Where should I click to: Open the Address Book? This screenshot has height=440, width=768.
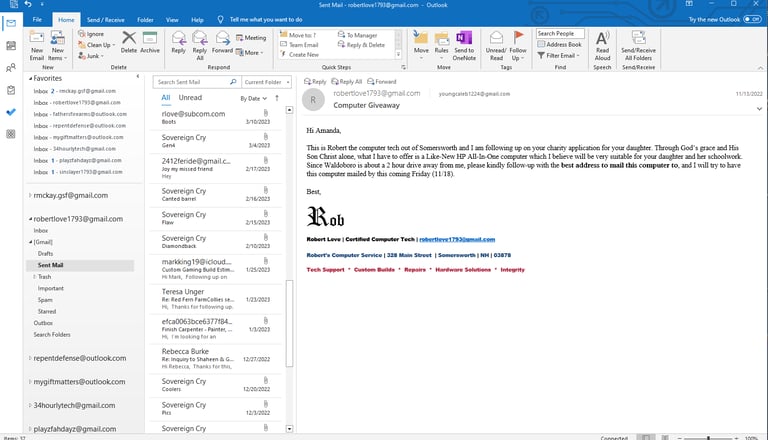point(559,45)
